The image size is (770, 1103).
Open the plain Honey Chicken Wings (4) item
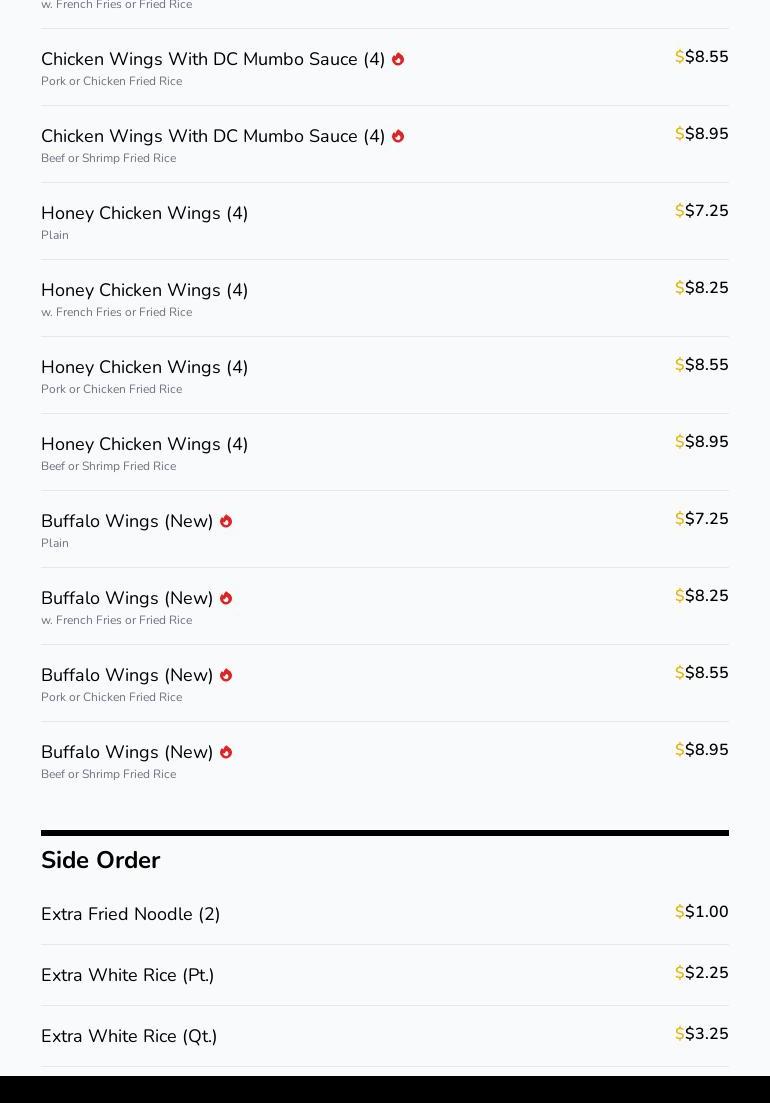point(145,213)
